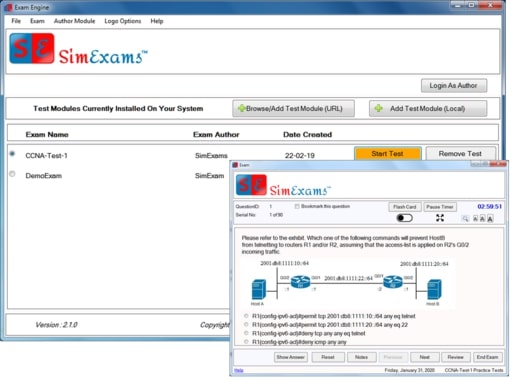Choose the medium font size A icon
The height and width of the screenshot is (382, 514).
coord(482,219)
